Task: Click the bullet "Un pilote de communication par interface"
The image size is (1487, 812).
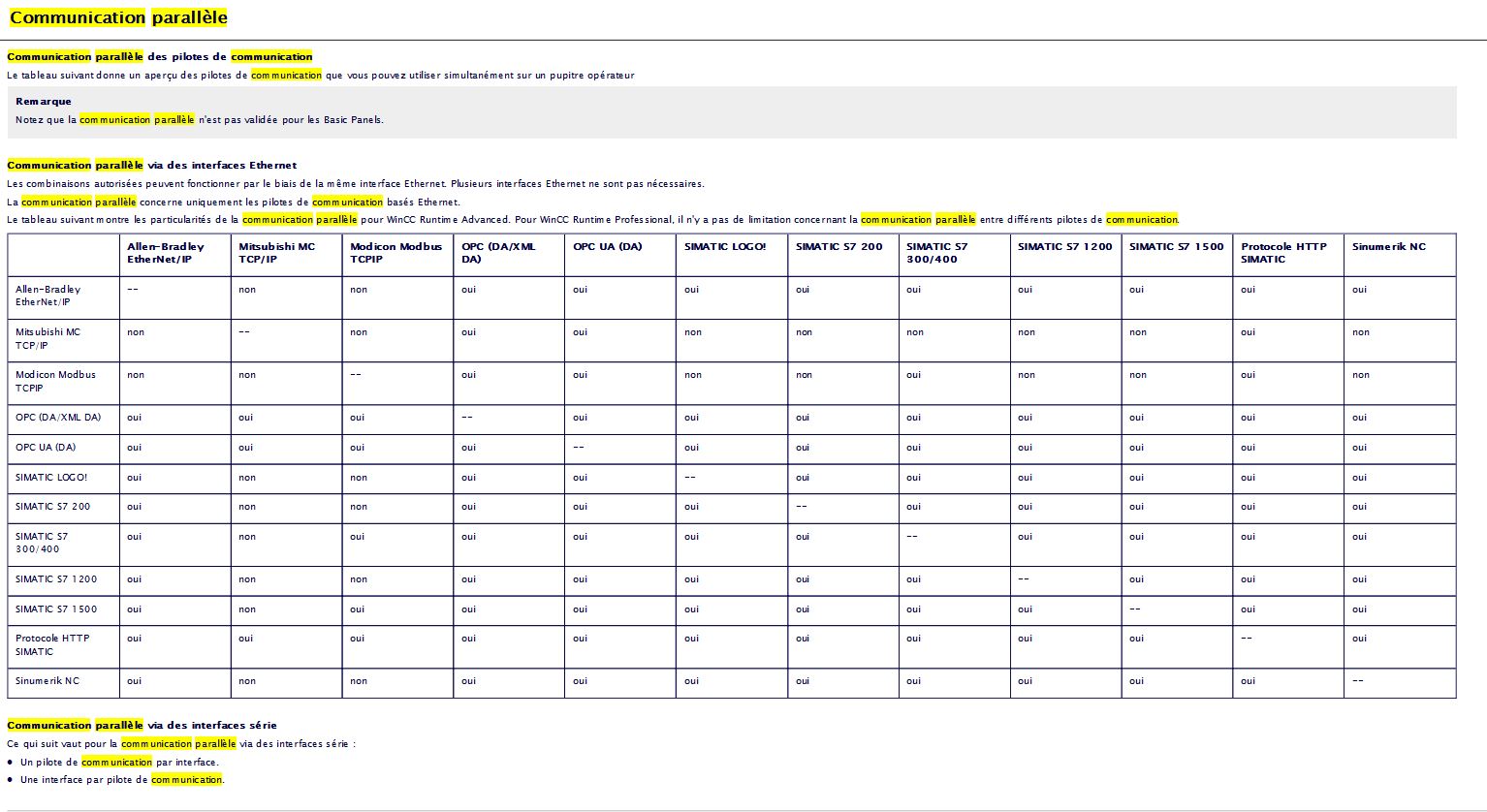Action: click(119, 762)
